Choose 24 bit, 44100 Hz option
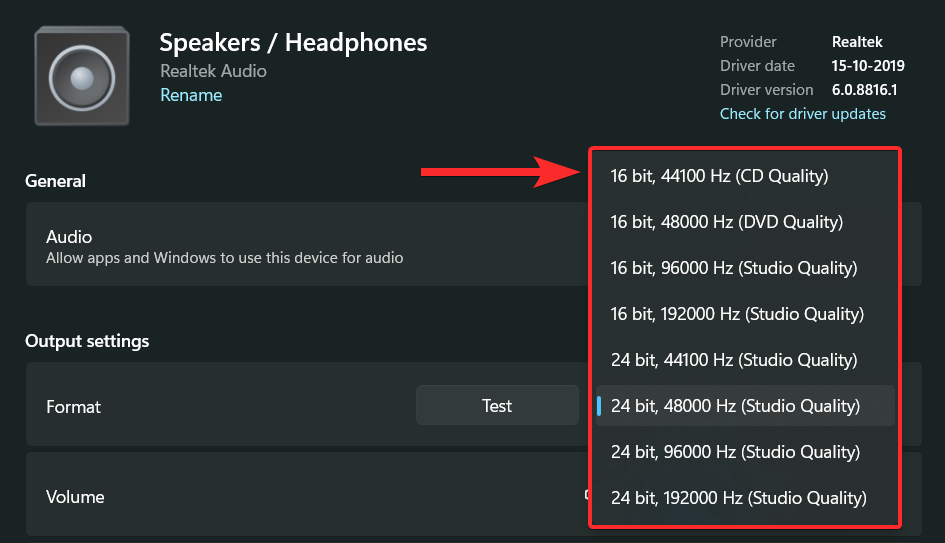 [x=733, y=360]
